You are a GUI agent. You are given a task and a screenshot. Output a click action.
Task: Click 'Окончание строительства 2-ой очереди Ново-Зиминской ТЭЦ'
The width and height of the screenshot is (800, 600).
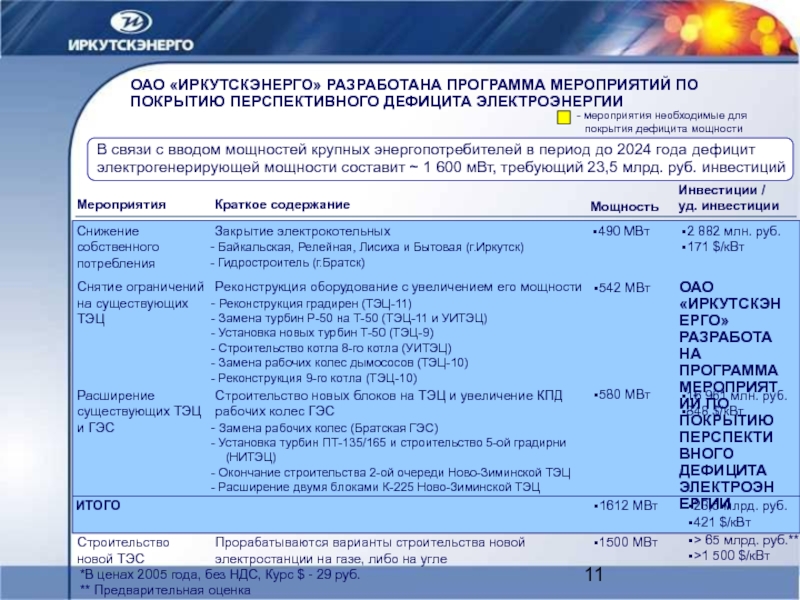click(x=390, y=473)
